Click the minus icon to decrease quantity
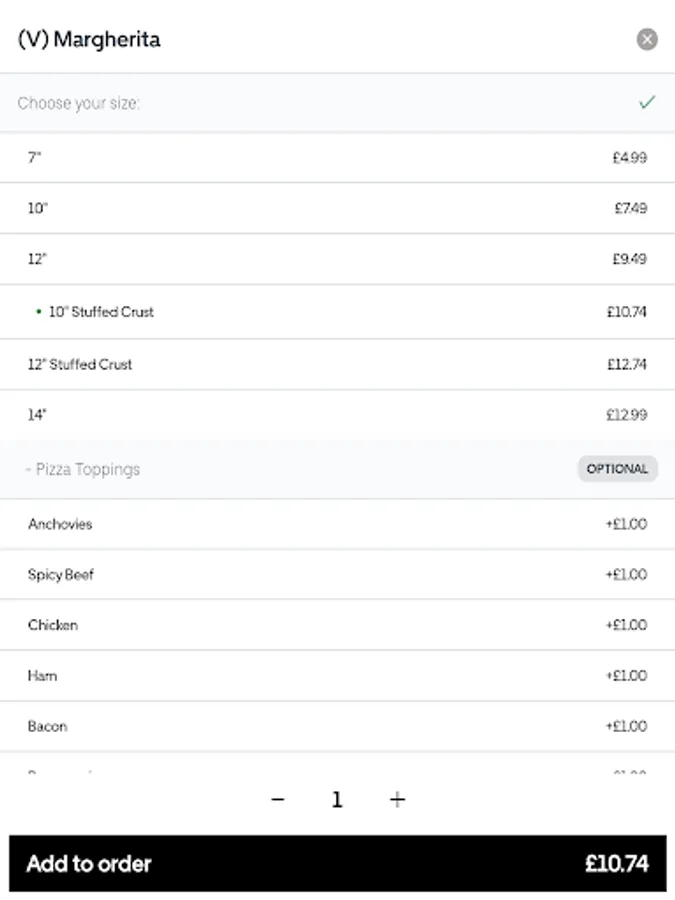The height and width of the screenshot is (900, 675). point(278,799)
